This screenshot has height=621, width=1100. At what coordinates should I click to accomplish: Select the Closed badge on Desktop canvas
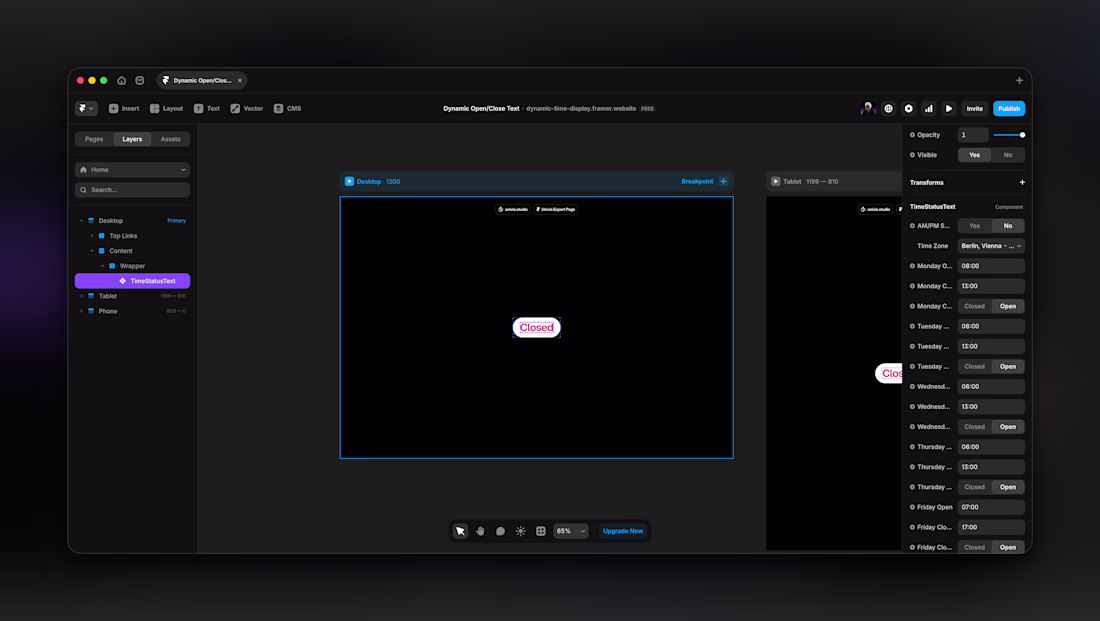point(537,328)
